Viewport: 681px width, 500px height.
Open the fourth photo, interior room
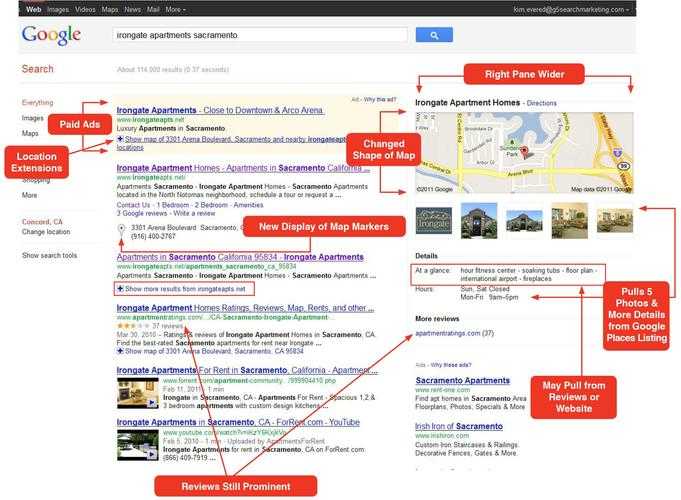coord(569,221)
